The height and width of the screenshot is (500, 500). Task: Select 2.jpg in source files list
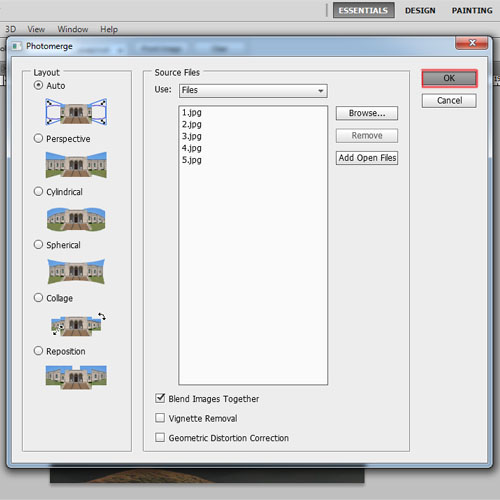[x=192, y=125]
